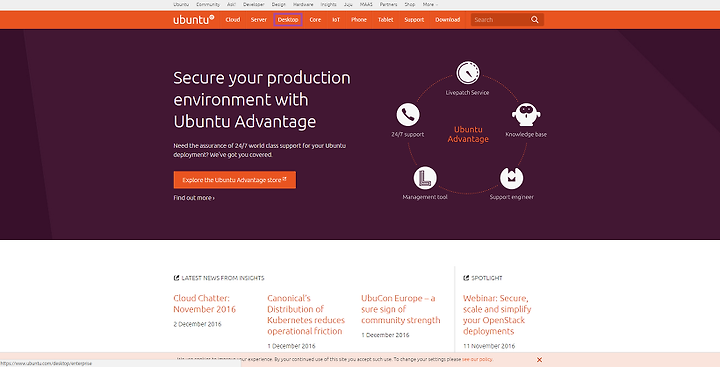
Task: Click the 2 December 2016 date text
Action: 197,324
